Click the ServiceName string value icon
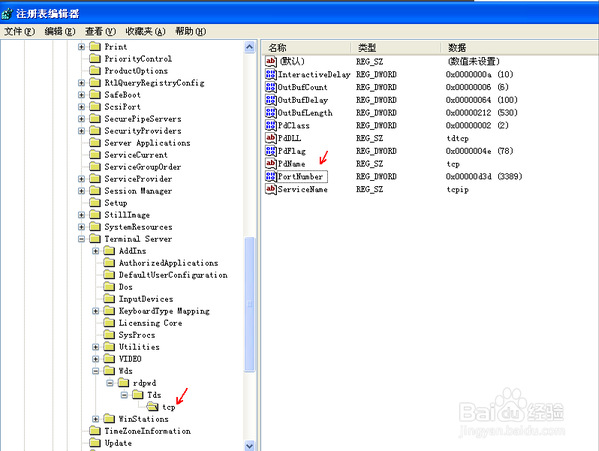This screenshot has height=451, width=599. 270,189
